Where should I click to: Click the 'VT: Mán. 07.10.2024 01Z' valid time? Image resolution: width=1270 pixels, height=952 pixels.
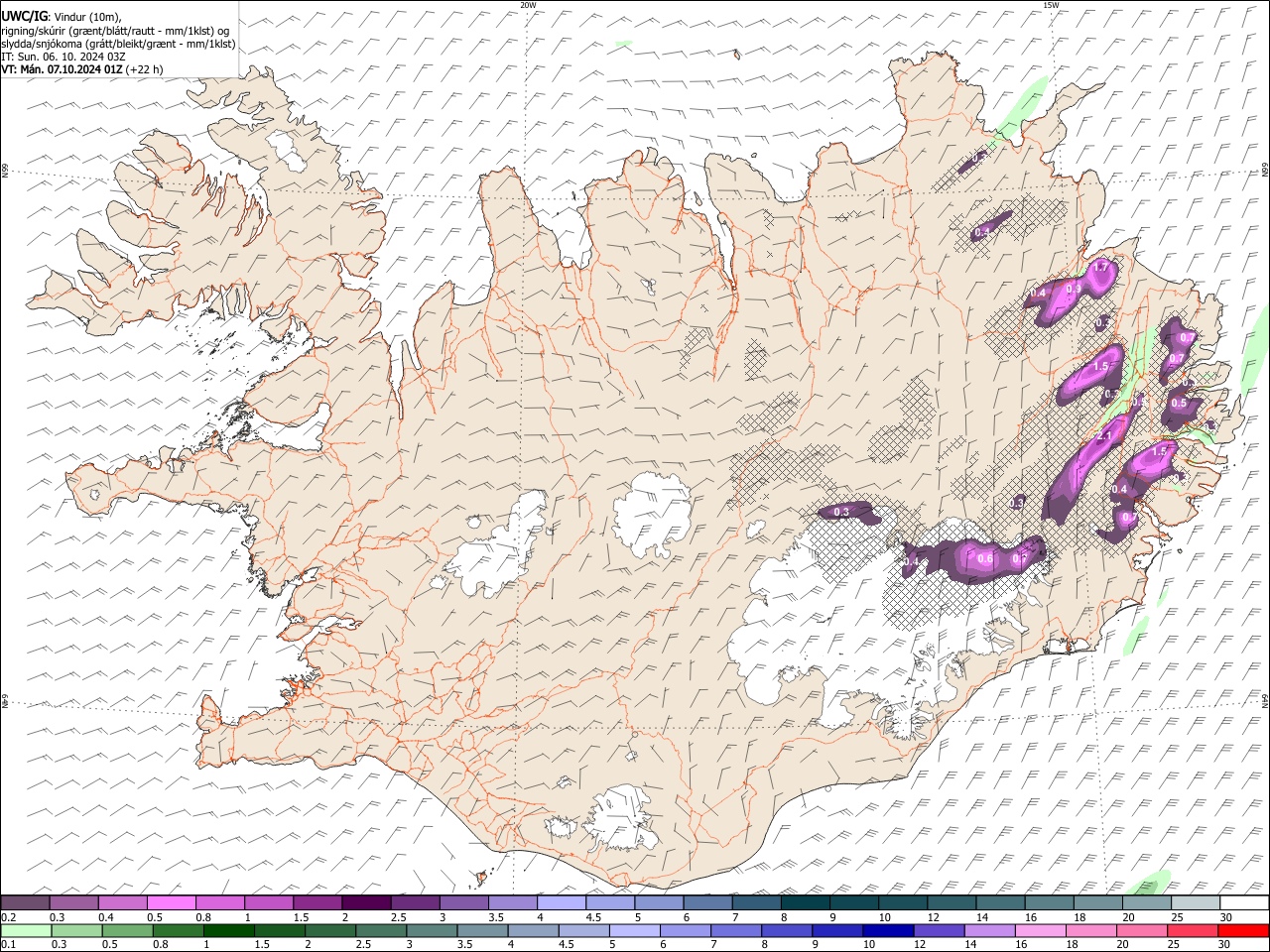pyautogui.click(x=62, y=69)
